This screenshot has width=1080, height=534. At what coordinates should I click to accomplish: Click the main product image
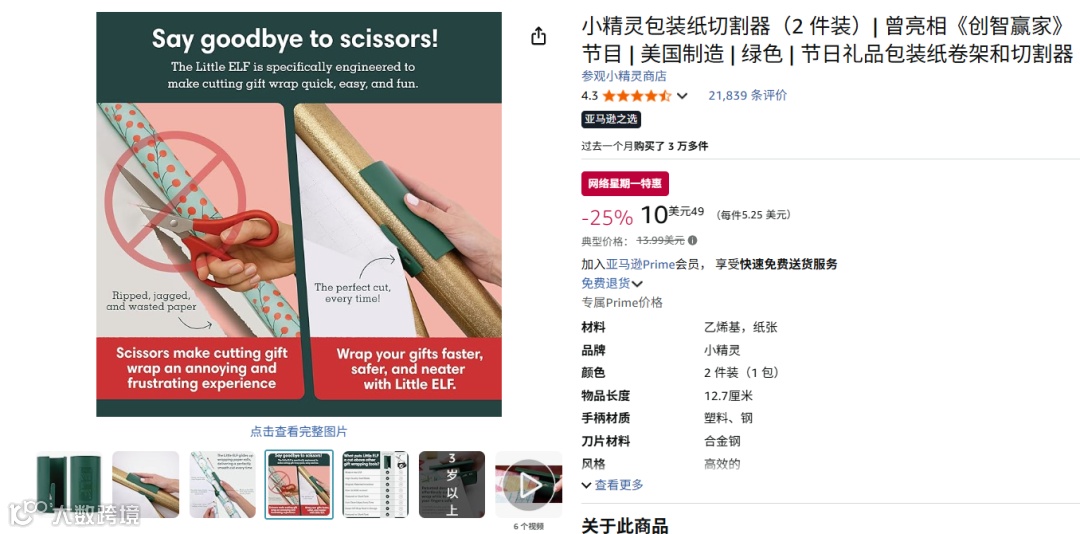click(x=299, y=214)
